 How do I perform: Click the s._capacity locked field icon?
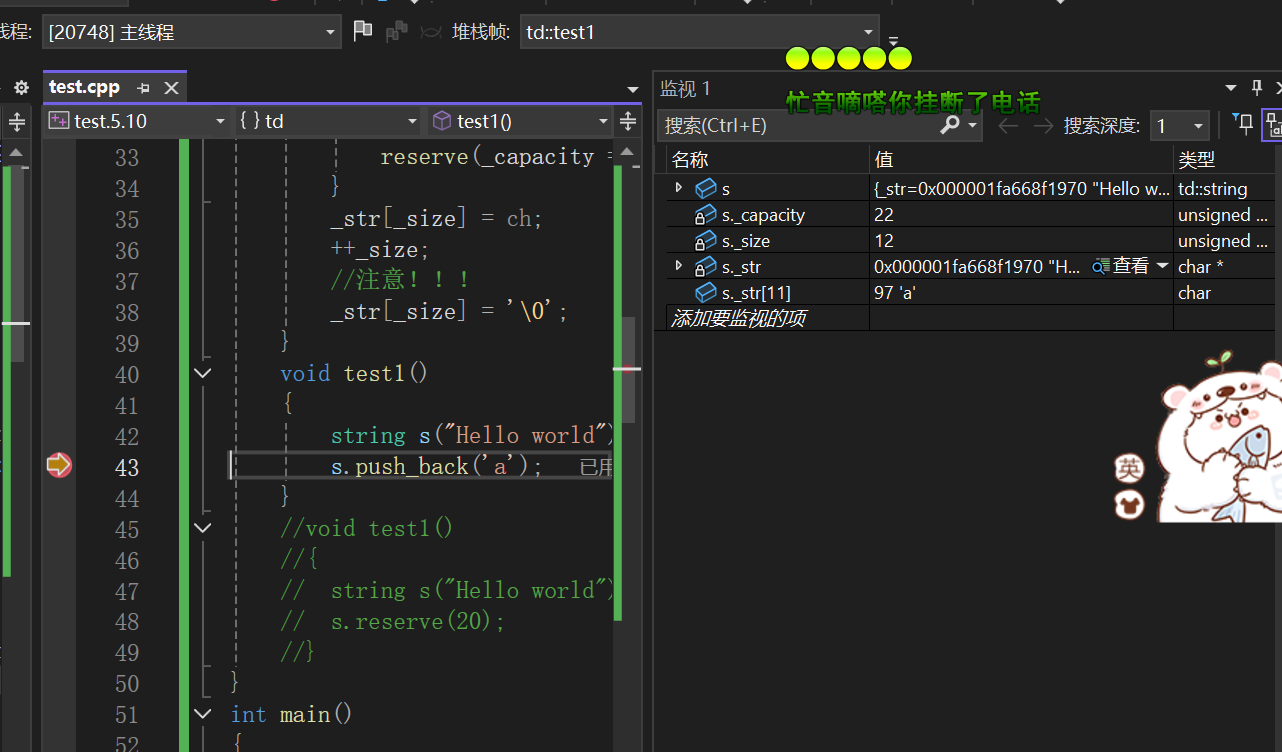click(x=706, y=215)
